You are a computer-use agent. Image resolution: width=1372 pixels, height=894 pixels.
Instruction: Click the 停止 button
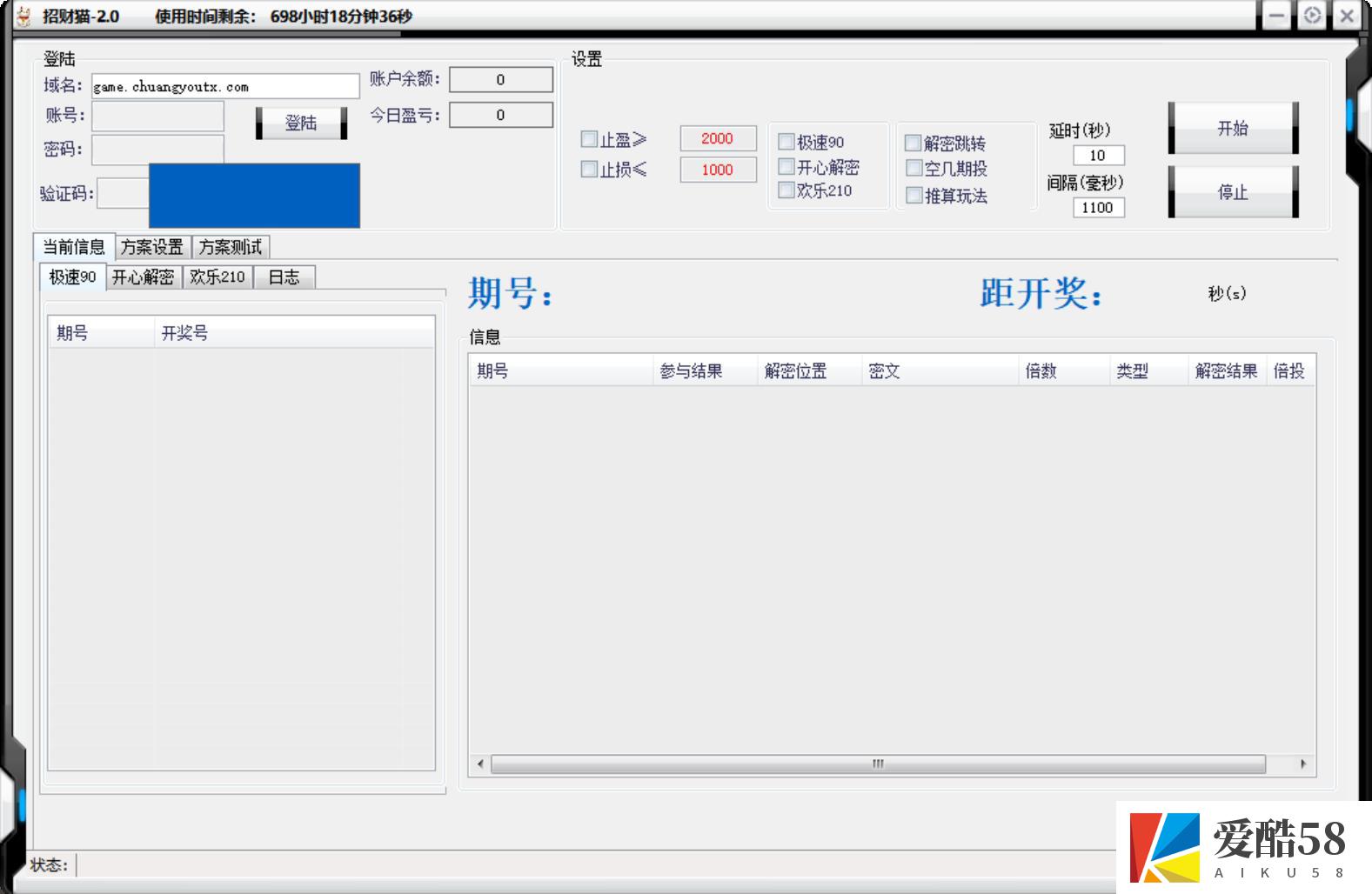(x=1233, y=192)
